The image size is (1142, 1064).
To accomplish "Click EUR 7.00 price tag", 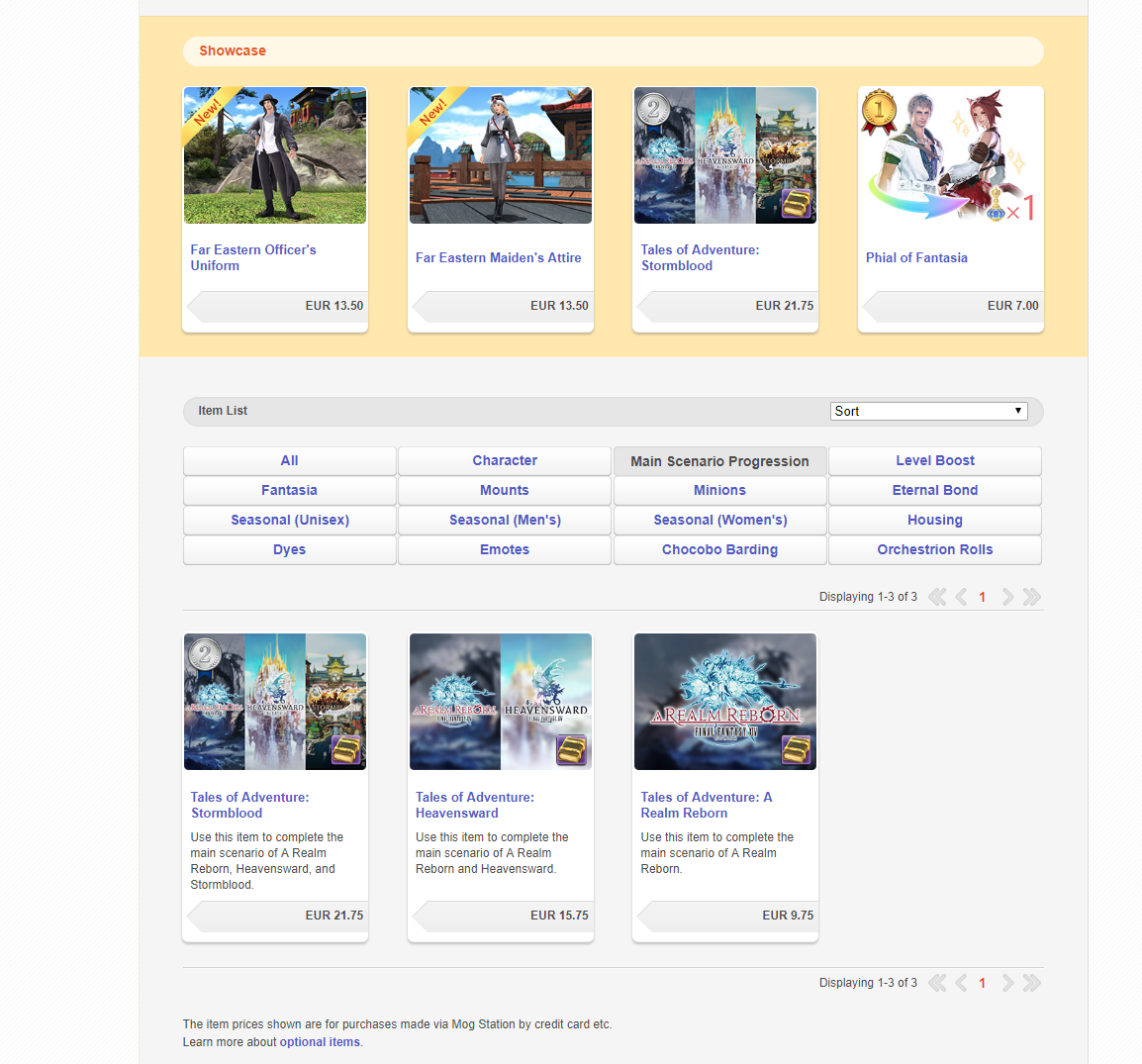I will [951, 306].
